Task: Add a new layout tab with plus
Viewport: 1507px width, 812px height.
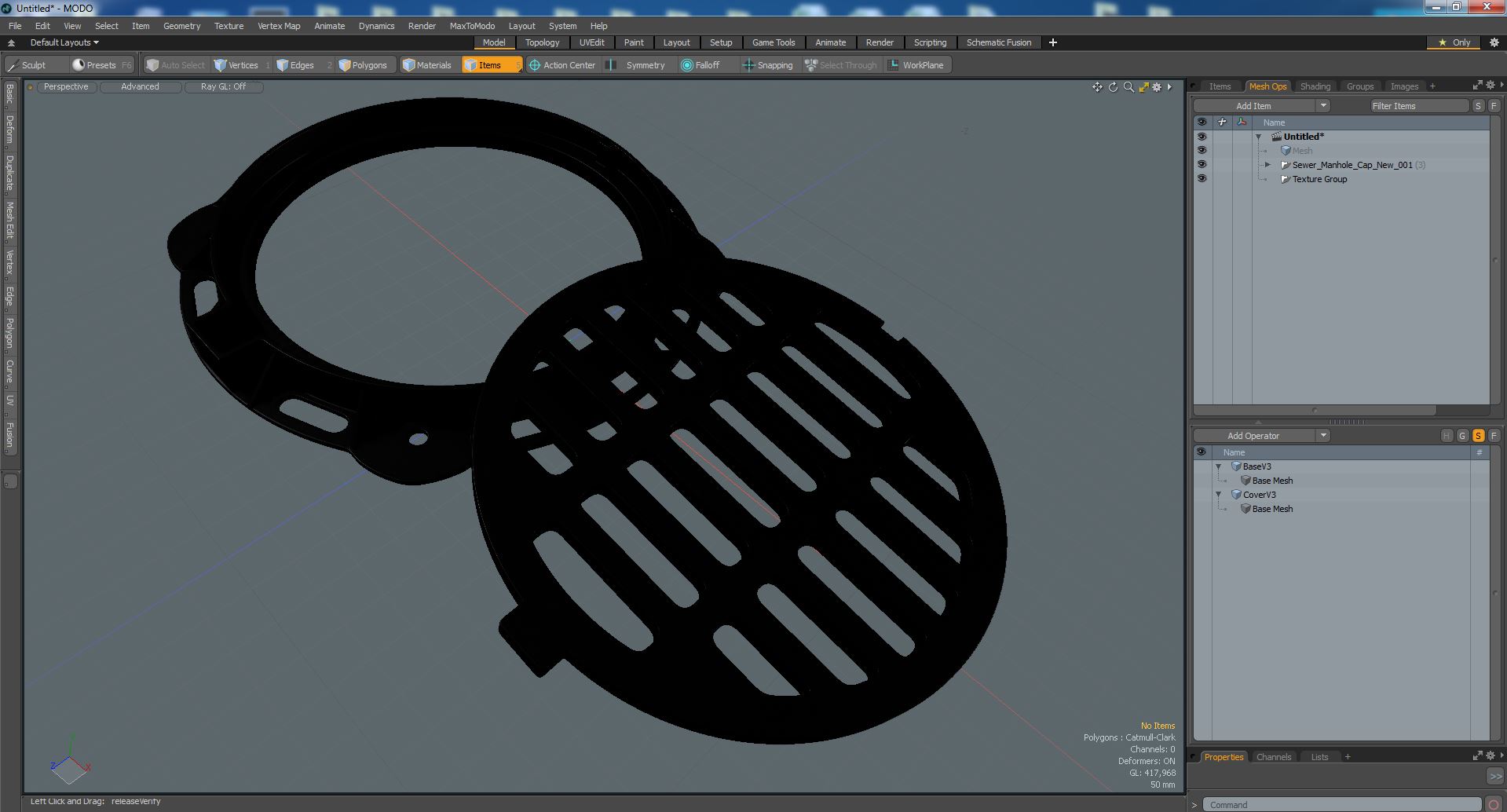Action: (1052, 42)
